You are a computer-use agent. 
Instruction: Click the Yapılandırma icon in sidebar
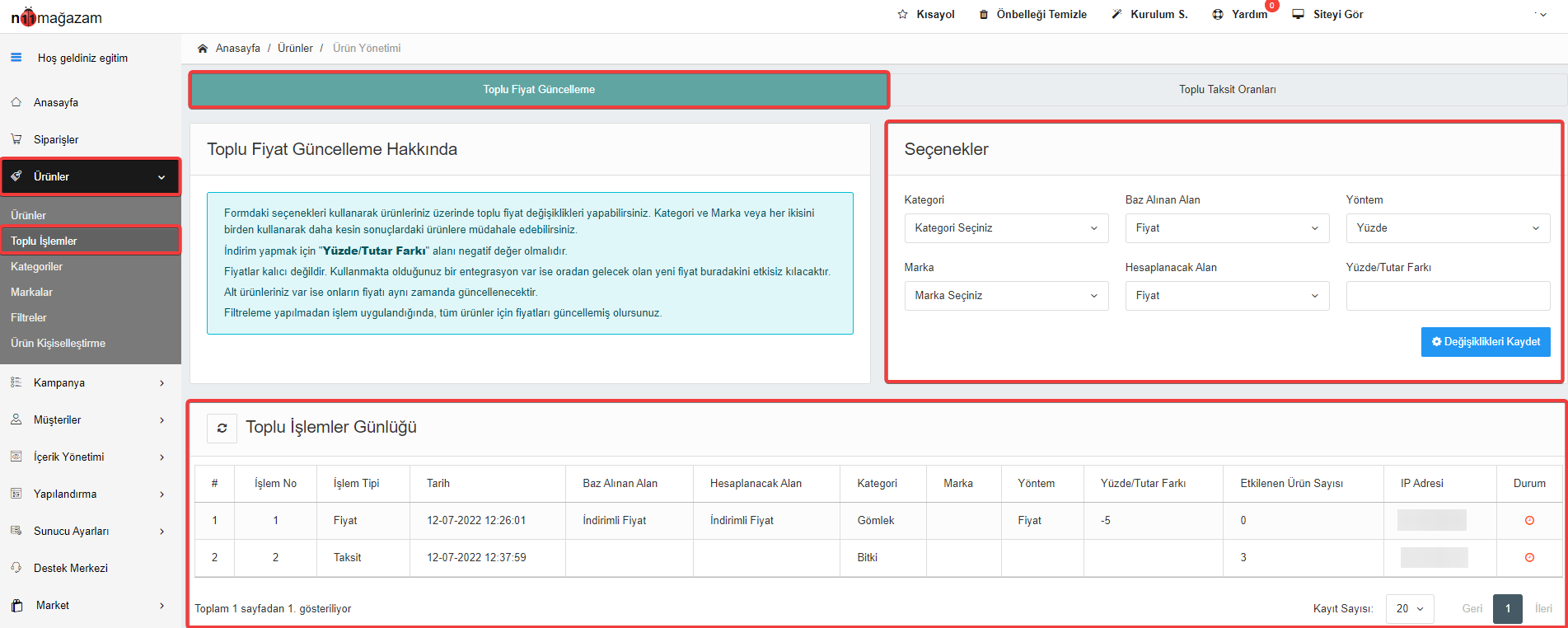point(16,494)
